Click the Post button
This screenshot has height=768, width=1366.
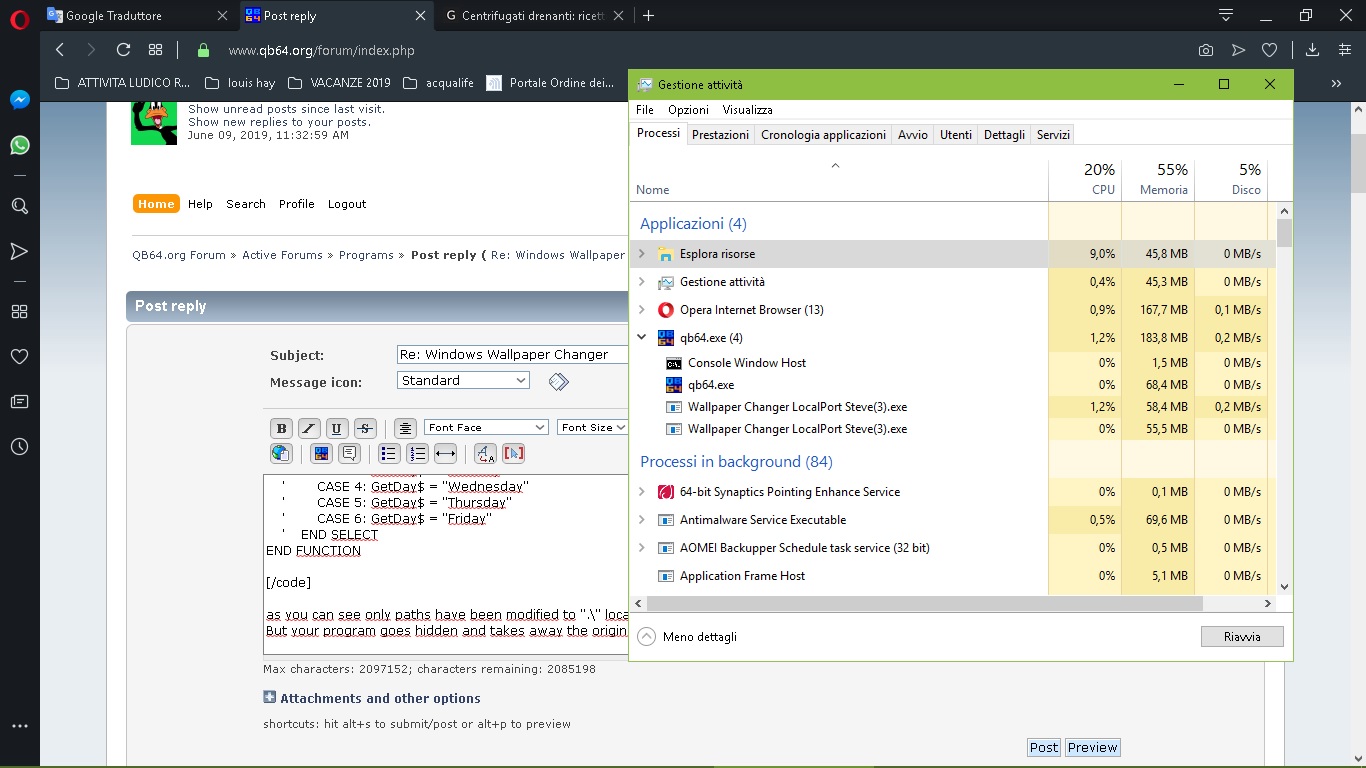(1043, 747)
